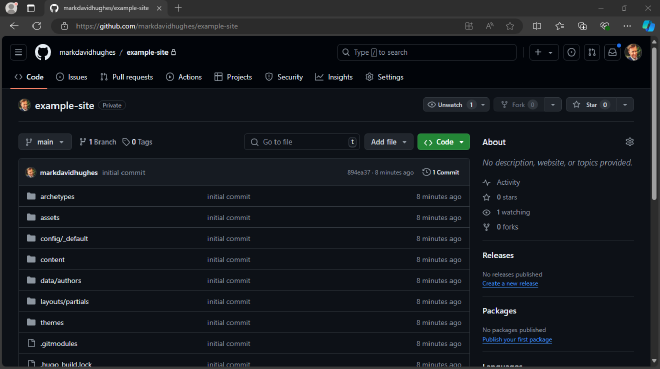Open Edge collections icon
The width and height of the screenshot is (660, 369).
click(x=582, y=26)
